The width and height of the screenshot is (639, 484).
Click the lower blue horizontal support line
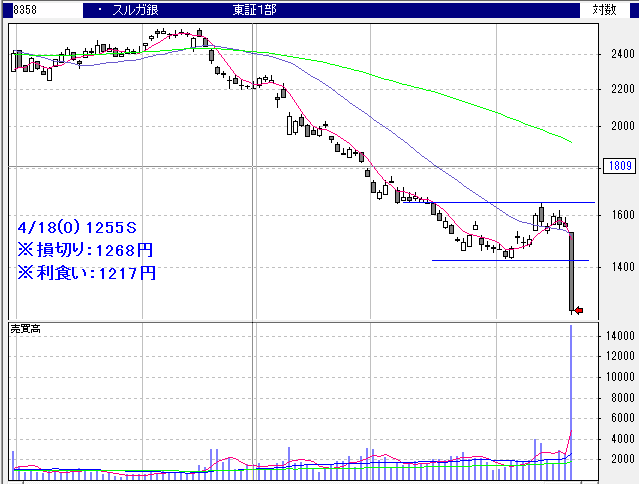pyautogui.click(x=500, y=261)
